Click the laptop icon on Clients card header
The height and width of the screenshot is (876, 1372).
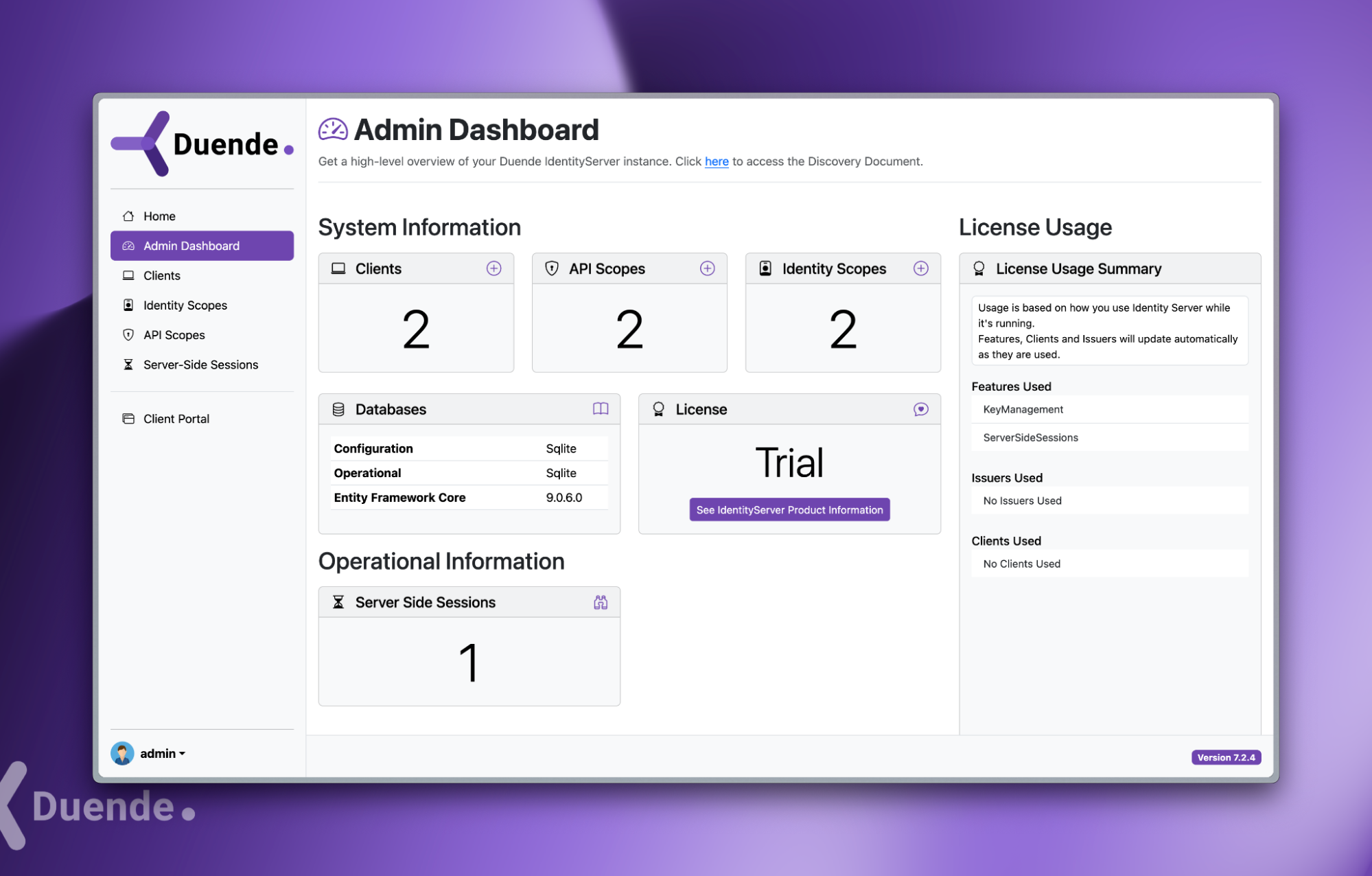(338, 268)
